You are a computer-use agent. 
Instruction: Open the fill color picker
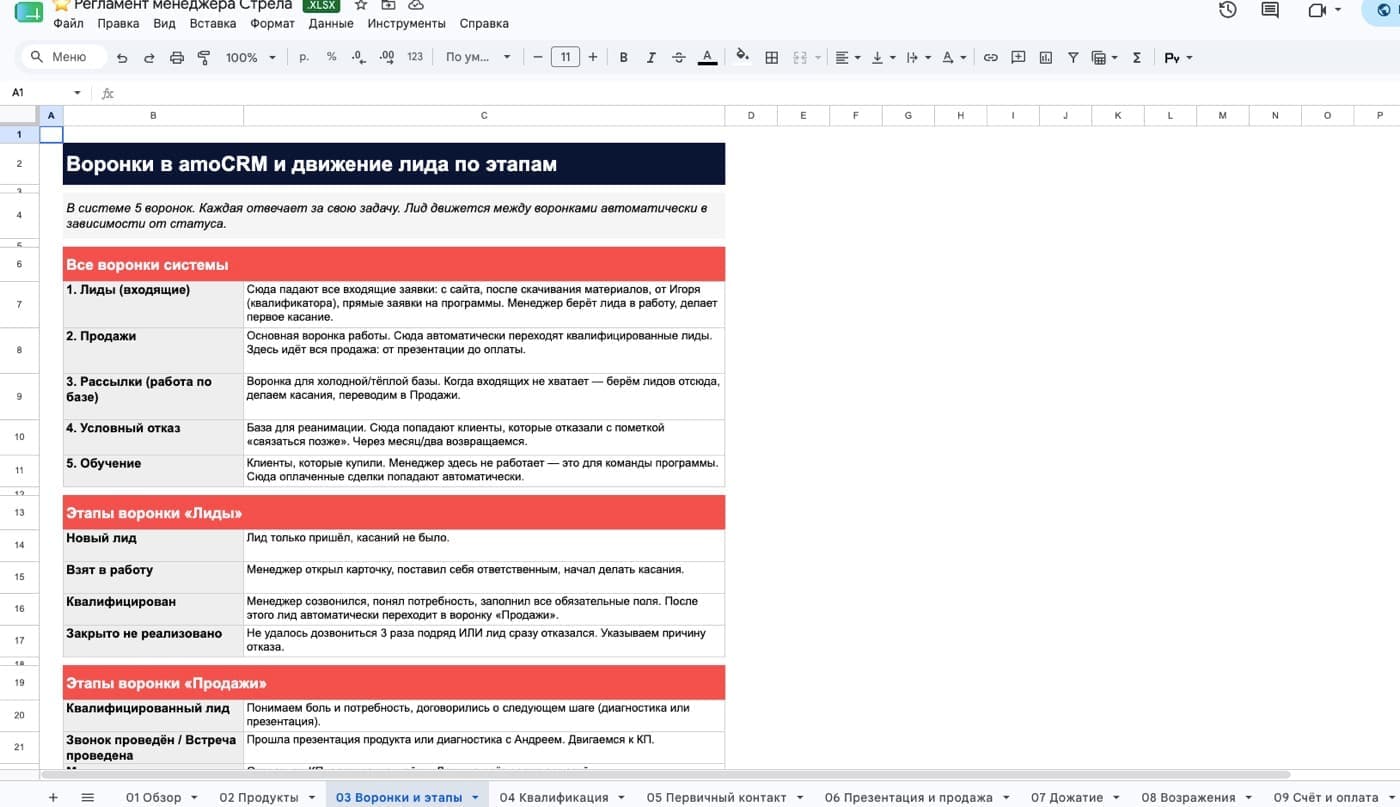(742, 57)
